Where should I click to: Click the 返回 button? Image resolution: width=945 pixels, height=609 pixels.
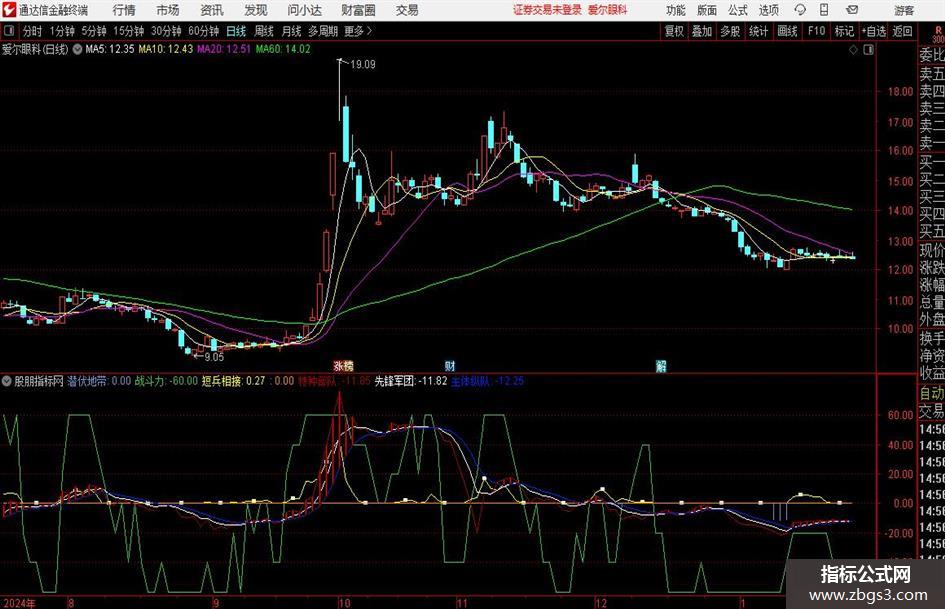(902, 31)
